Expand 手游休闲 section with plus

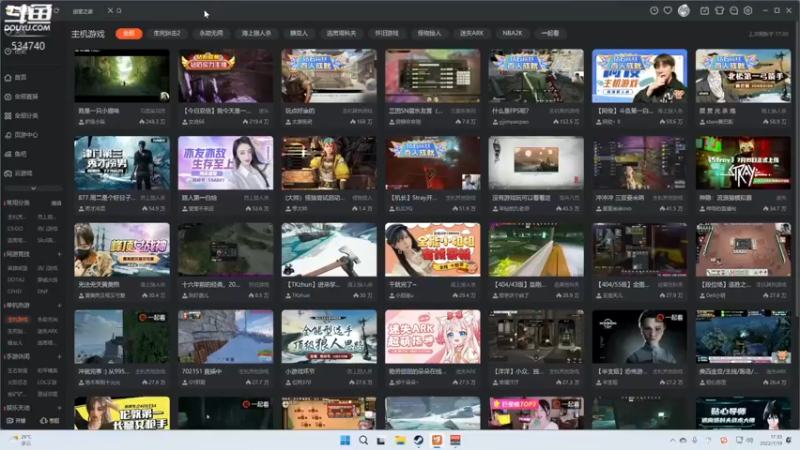coord(59,357)
